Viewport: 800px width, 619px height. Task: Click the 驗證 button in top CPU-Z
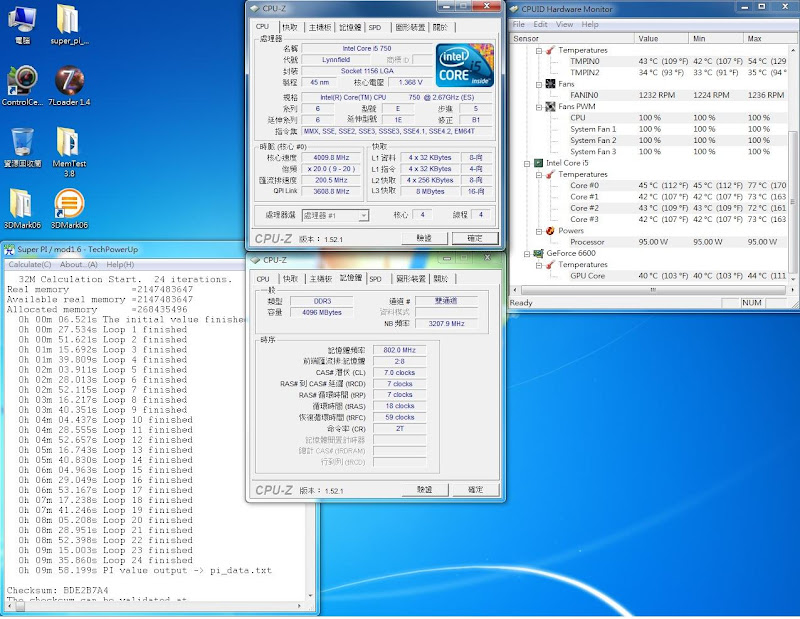pyautogui.click(x=424, y=238)
